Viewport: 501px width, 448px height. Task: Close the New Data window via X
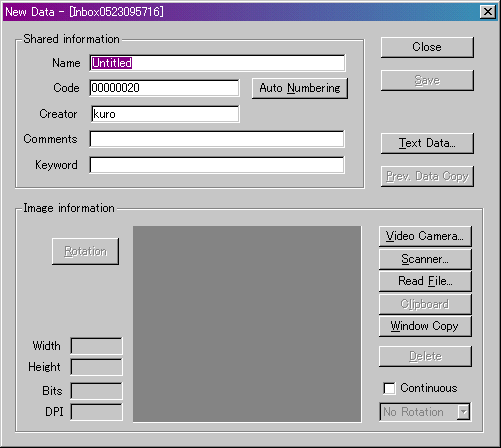(x=488, y=12)
